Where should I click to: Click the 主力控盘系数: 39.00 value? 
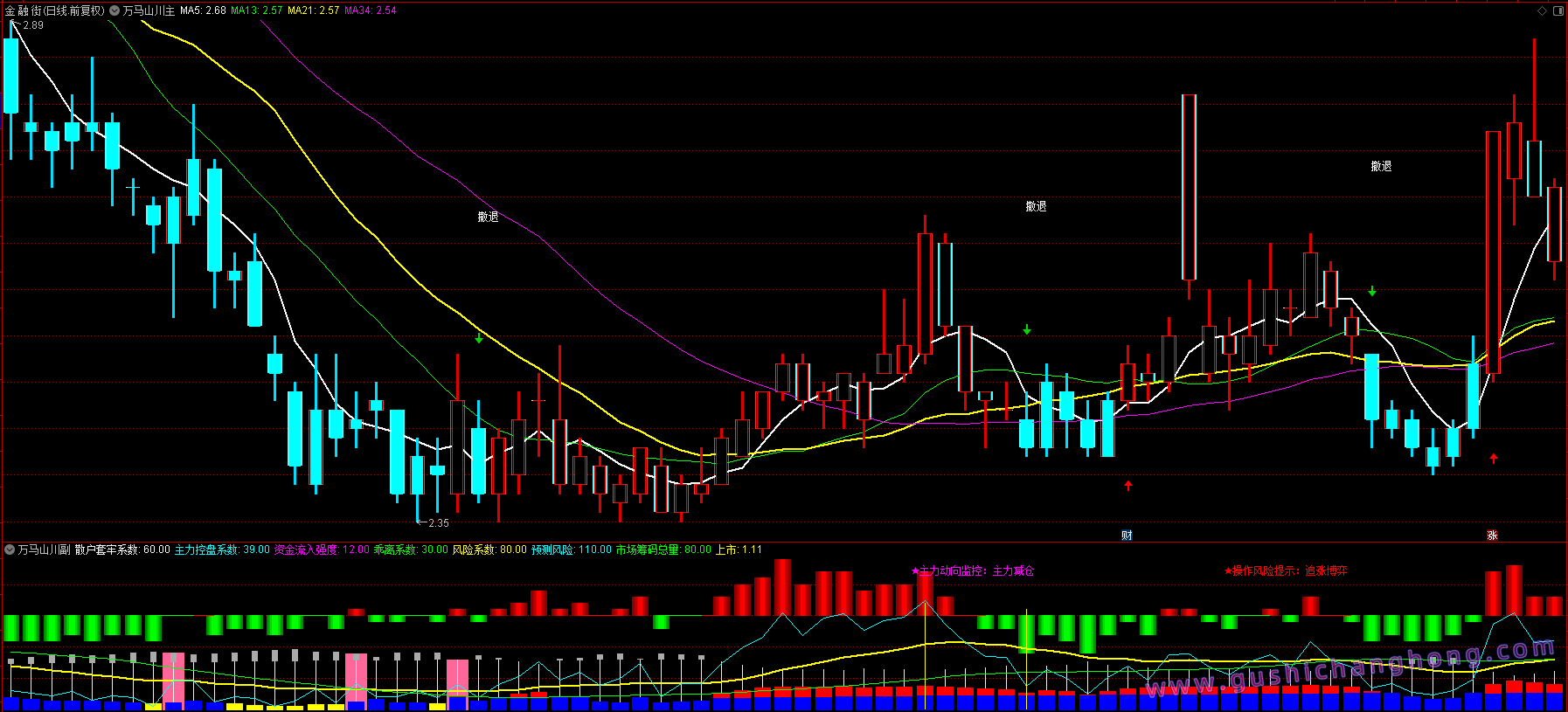point(222,550)
